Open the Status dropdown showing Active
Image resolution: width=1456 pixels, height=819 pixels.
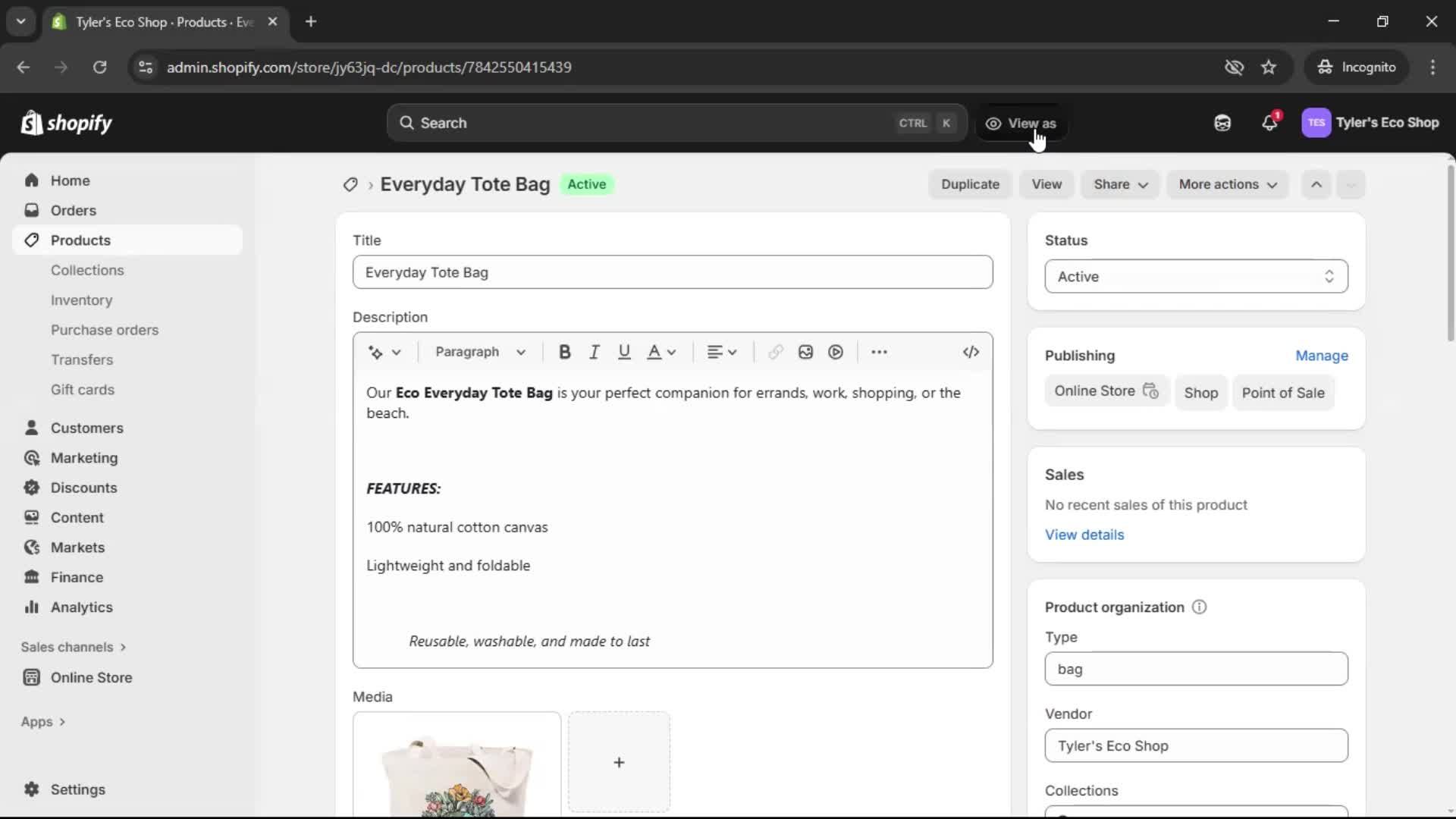click(1195, 276)
